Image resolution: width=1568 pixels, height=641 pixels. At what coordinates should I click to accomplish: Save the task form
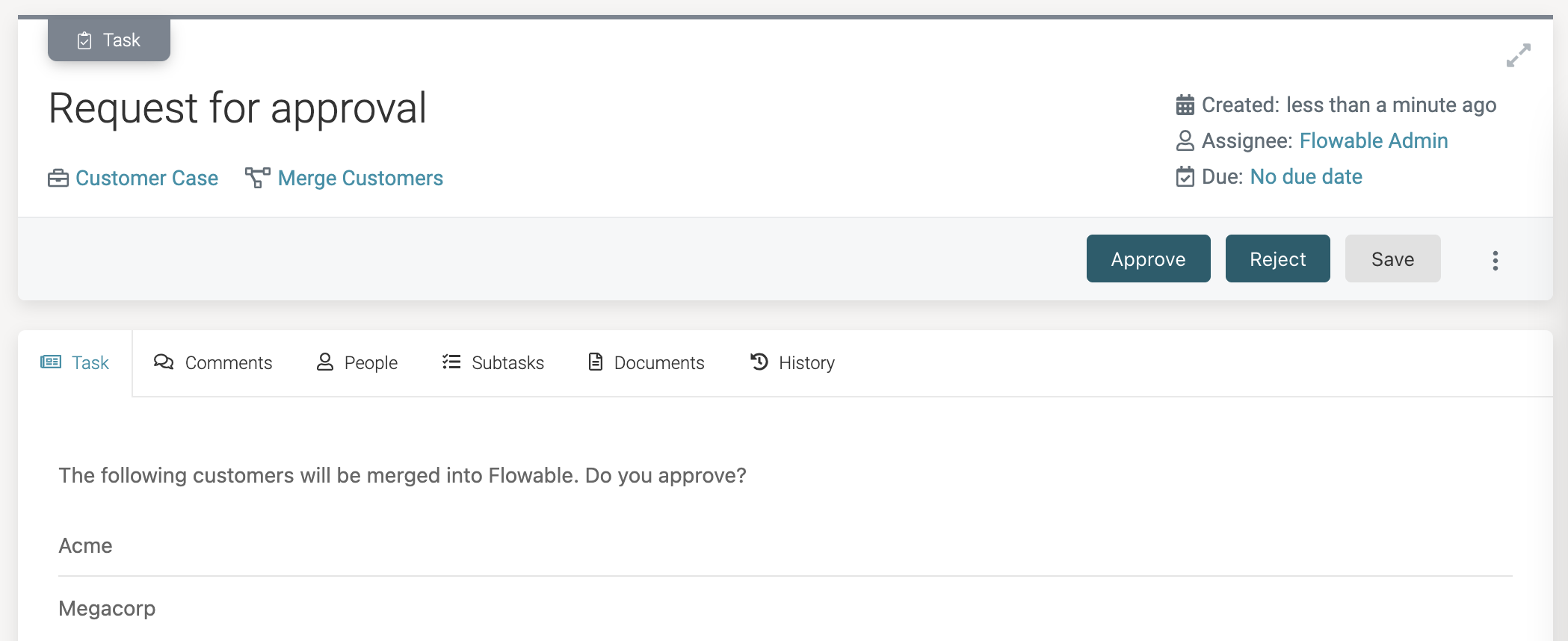click(x=1392, y=259)
